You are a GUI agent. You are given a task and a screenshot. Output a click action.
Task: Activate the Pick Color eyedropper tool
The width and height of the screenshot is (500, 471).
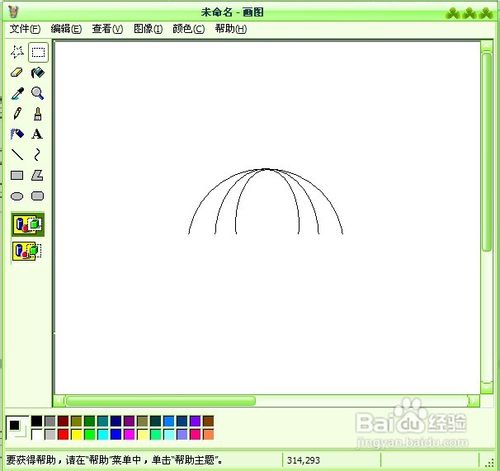pyautogui.click(x=17, y=93)
